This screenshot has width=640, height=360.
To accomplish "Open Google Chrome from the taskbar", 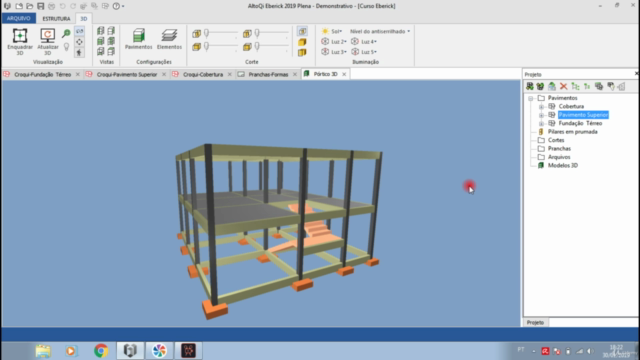I will tap(101, 351).
